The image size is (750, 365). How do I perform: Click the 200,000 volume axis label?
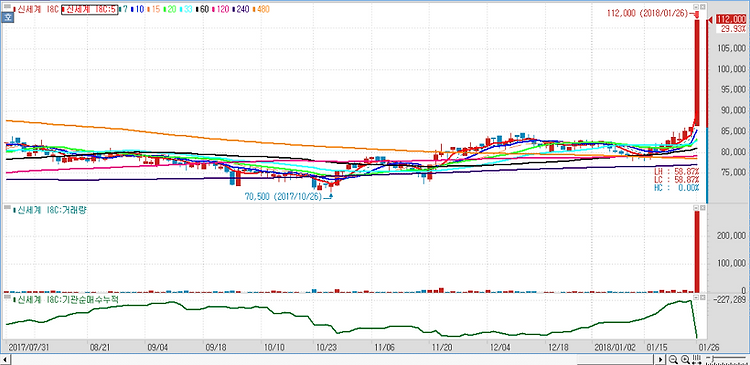tap(732, 235)
